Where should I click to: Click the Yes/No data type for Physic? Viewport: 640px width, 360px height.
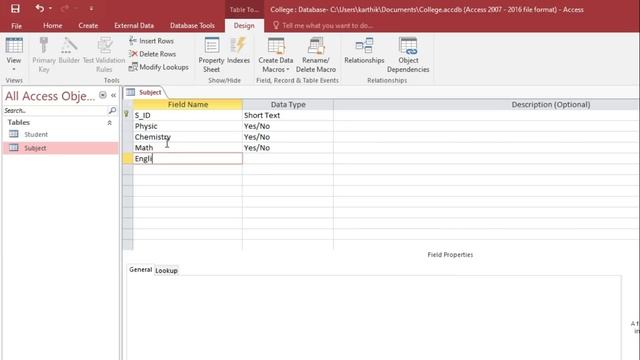[x=288, y=126]
